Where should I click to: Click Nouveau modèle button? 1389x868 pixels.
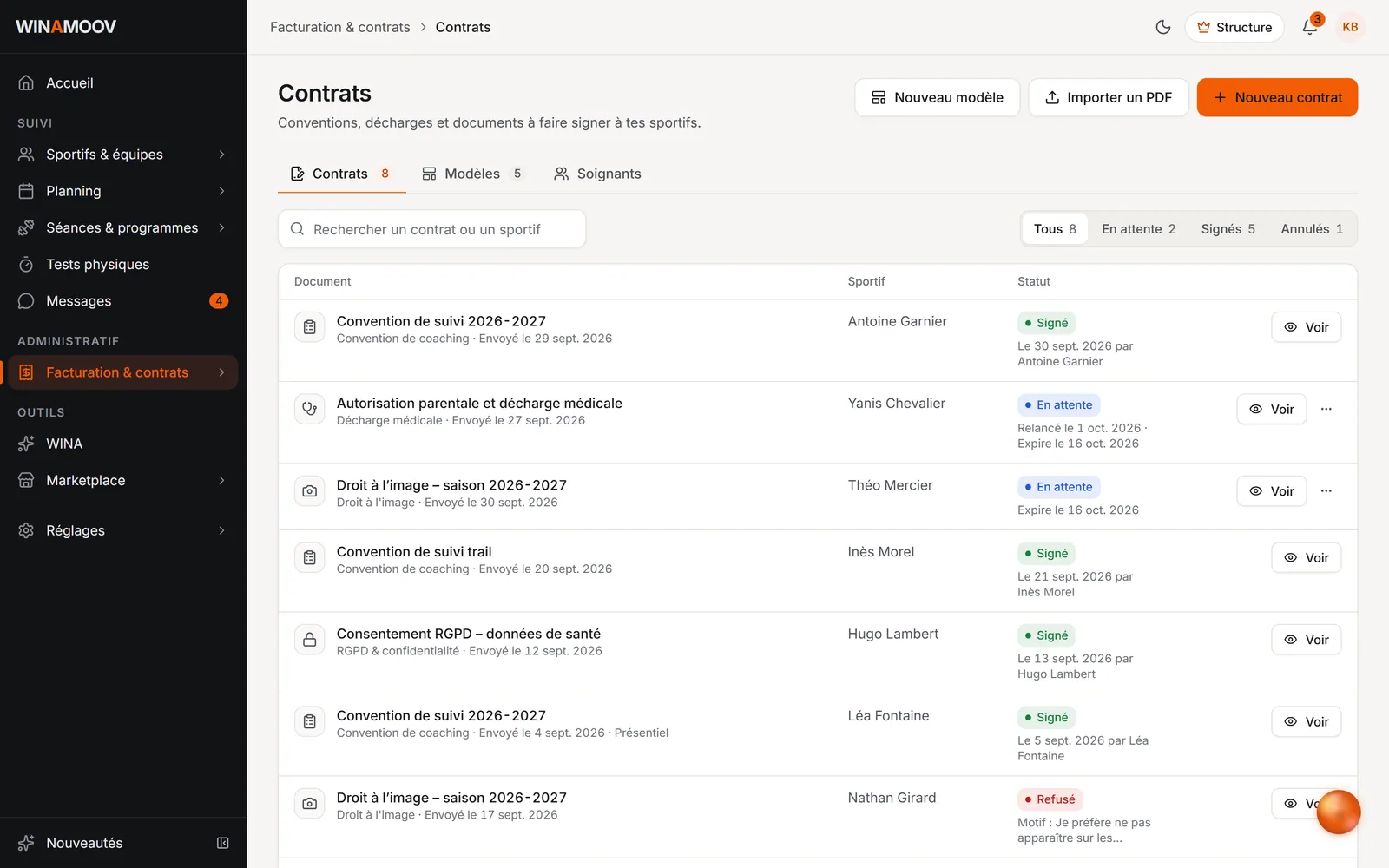click(x=937, y=97)
